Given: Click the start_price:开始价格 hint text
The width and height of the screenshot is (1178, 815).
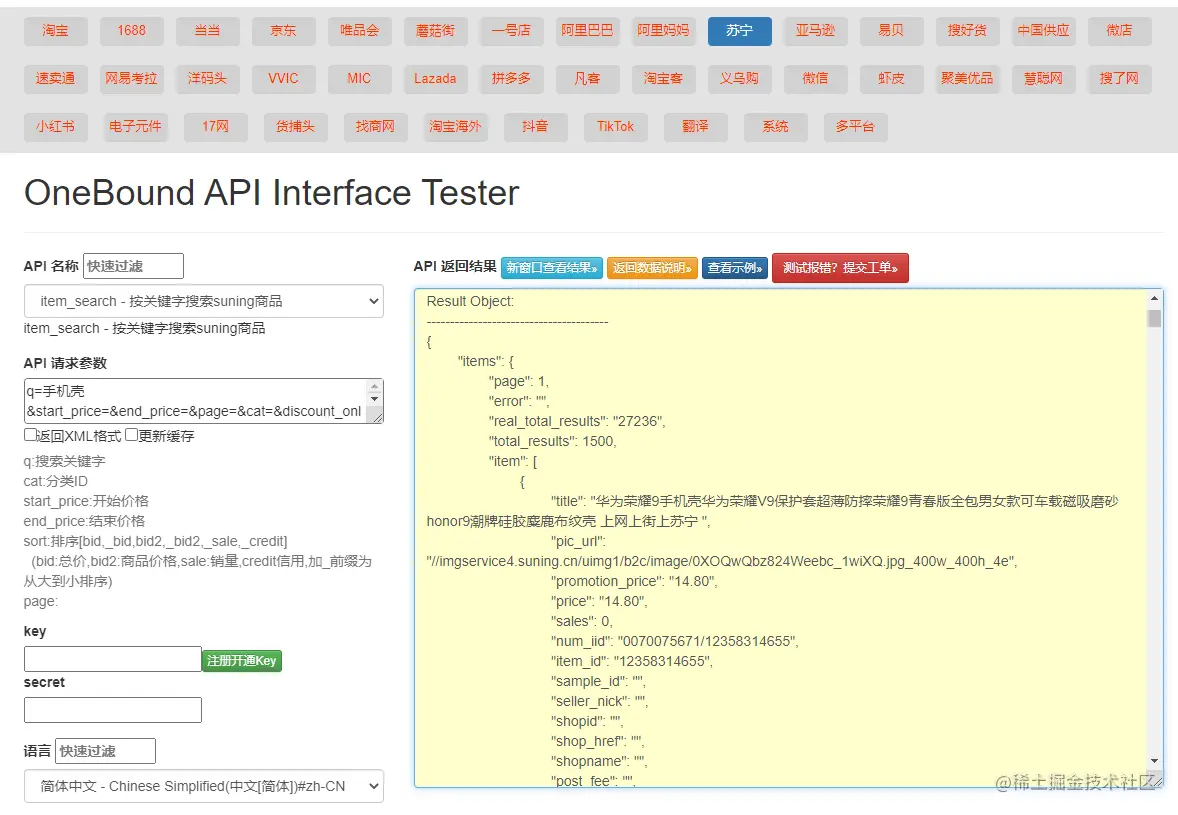Looking at the screenshot, I should (x=86, y=501).
